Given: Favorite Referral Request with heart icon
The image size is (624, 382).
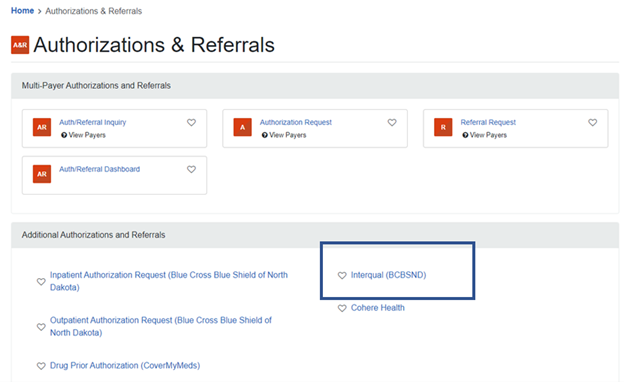Looking at the screenshot, I should 593,123.
